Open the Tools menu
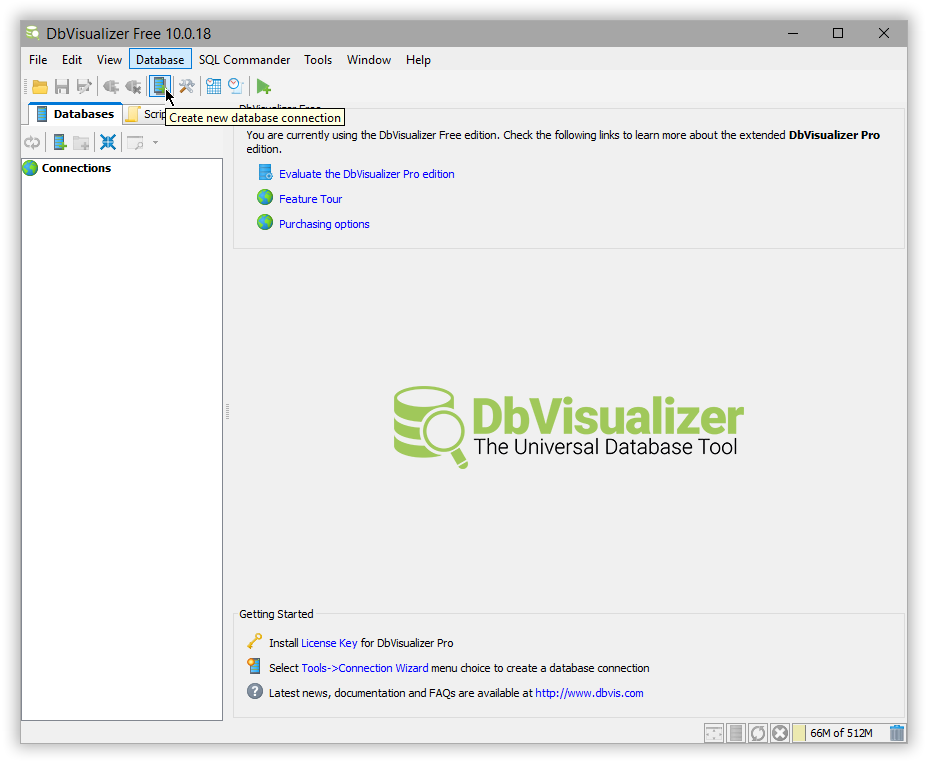928x764 pixels. [x=318, y=60]
